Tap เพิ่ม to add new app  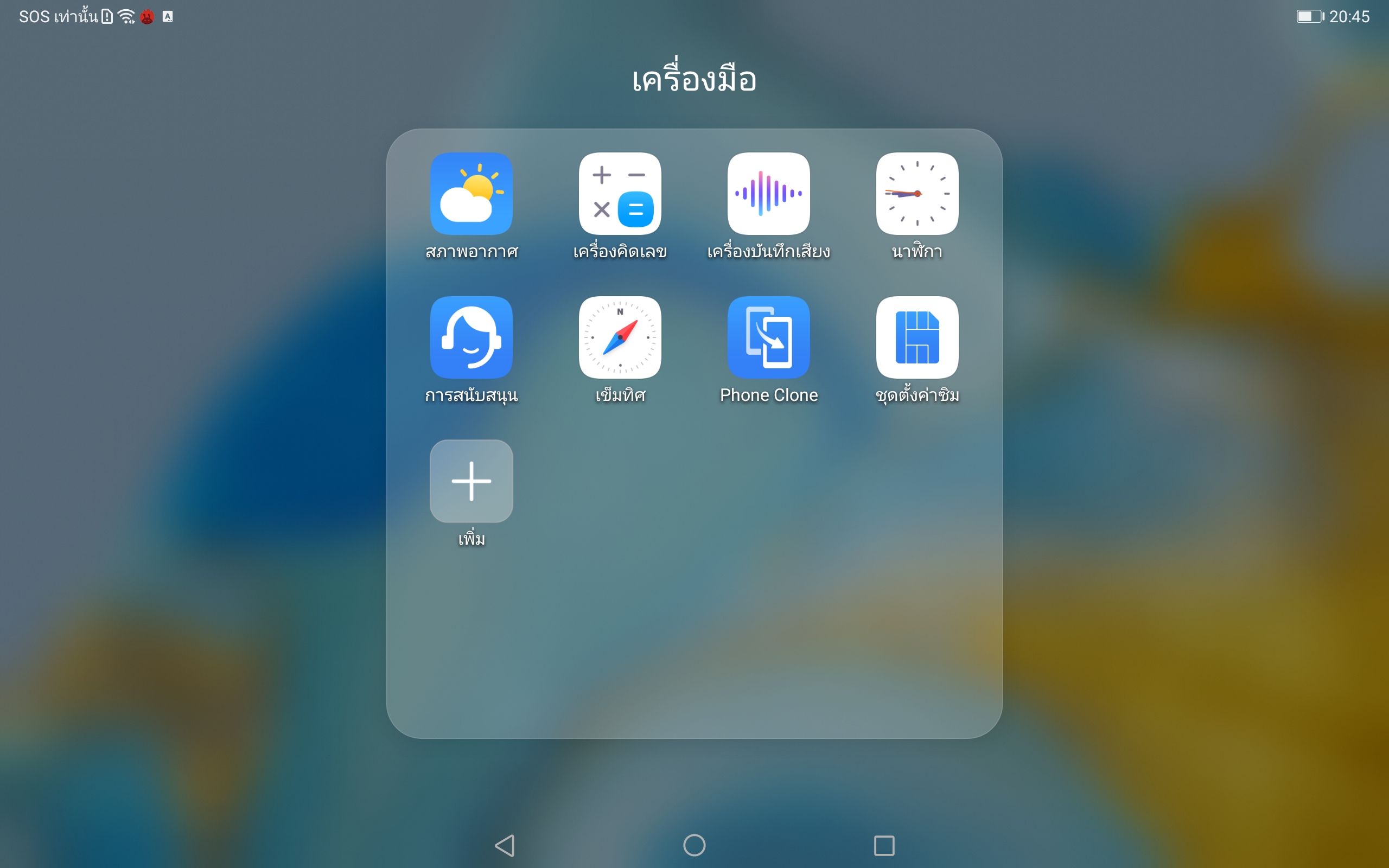[470, 480]
